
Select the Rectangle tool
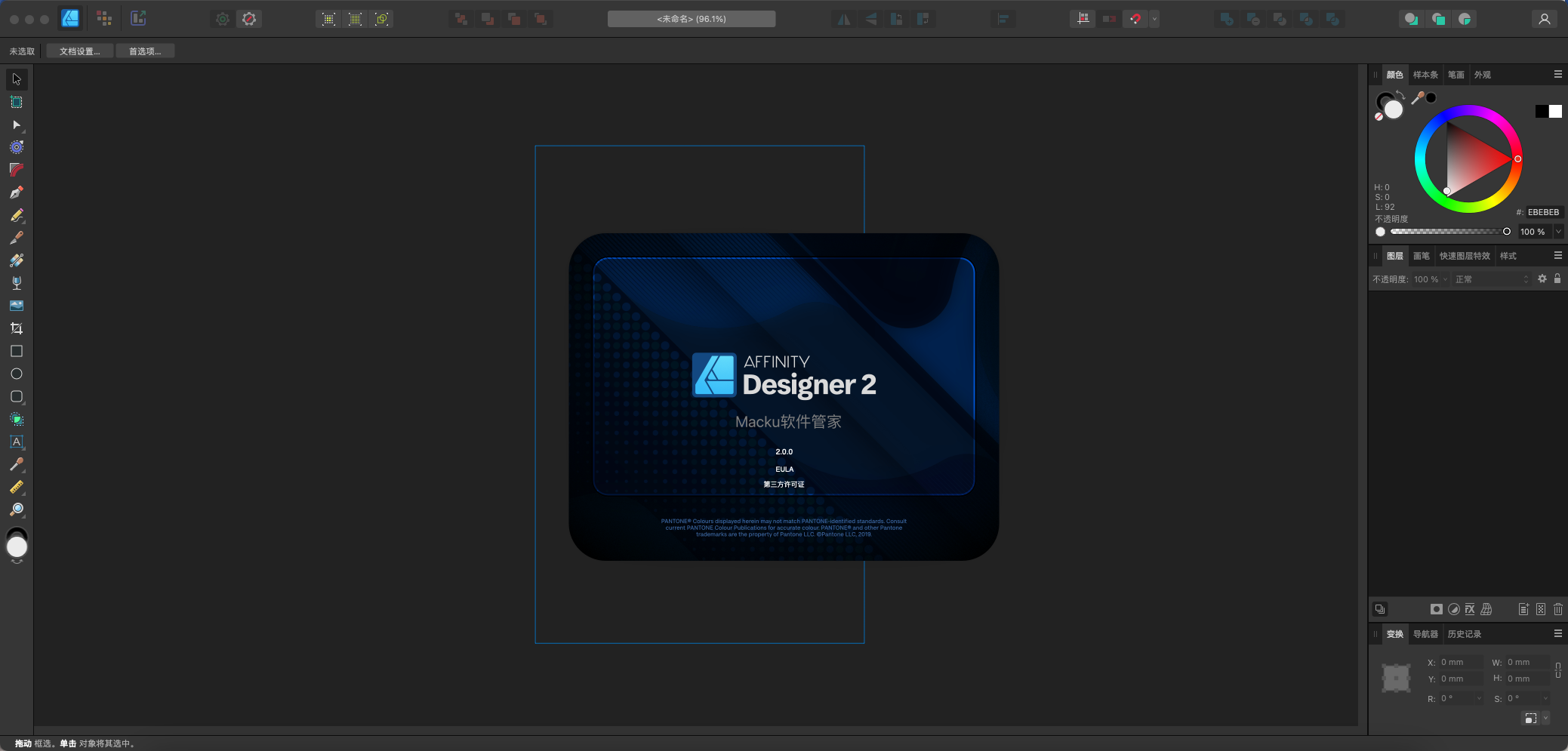pyautogui.click(x=17, y=351)
